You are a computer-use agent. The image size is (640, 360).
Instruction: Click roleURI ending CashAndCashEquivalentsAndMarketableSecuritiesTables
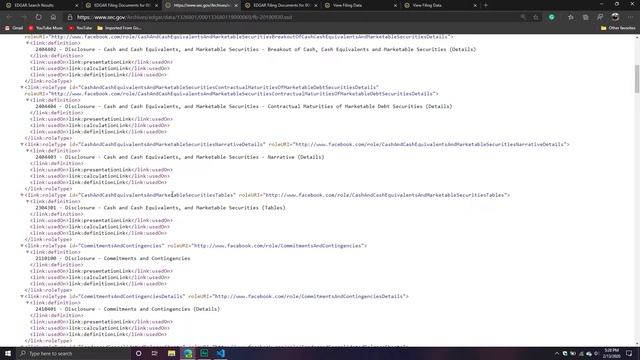pos(373,195)
